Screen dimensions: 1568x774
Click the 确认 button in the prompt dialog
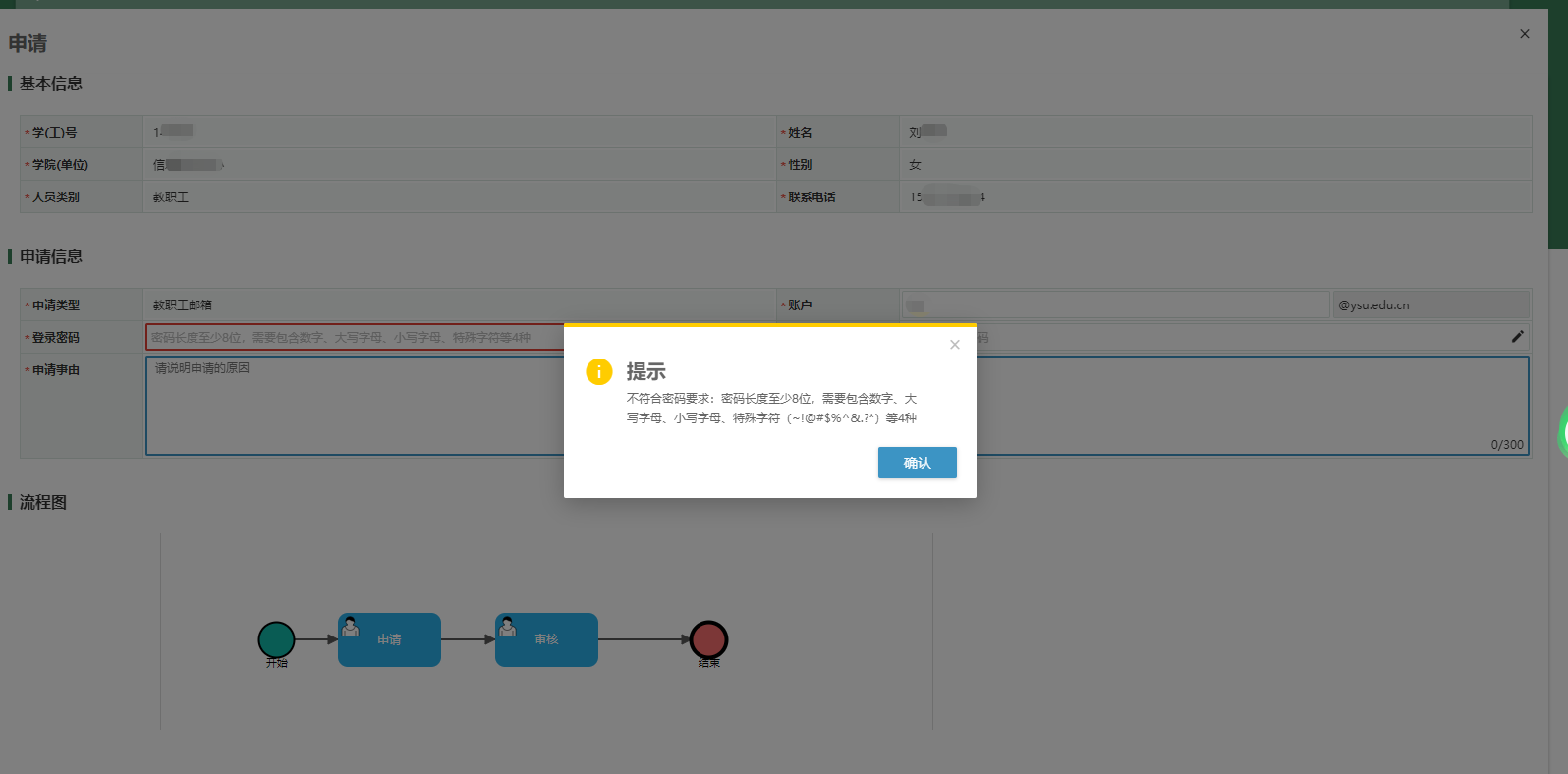[917, 463]
